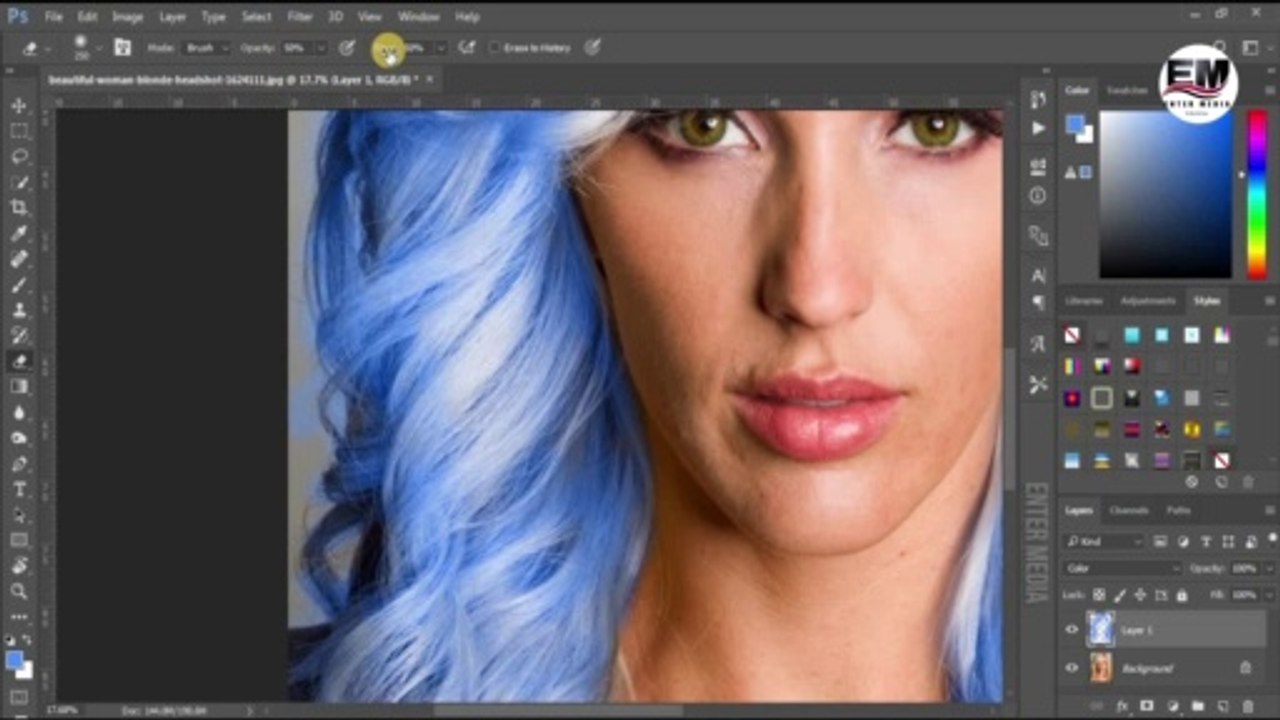
Task: Select the Pen tool
Action: pyautogui.click(x=19, y=464)
